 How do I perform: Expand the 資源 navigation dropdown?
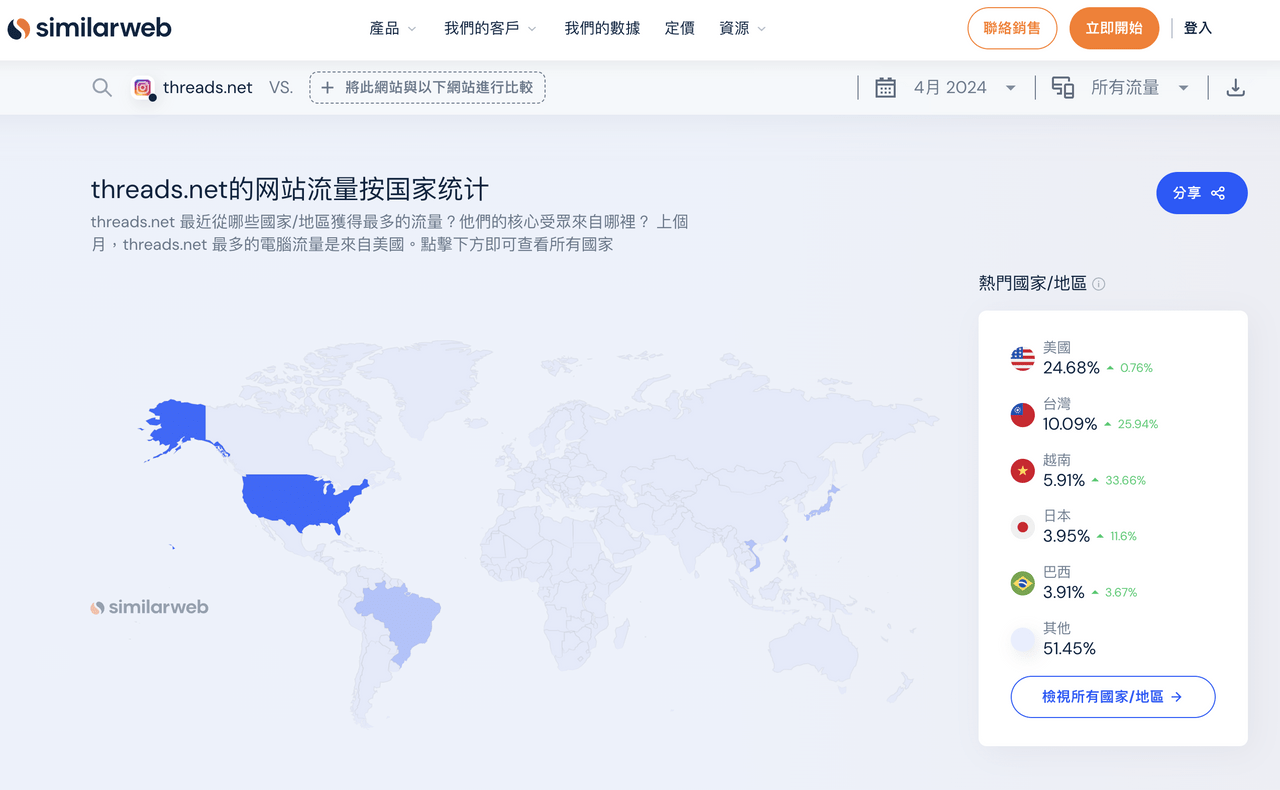[x=742, y=28]
